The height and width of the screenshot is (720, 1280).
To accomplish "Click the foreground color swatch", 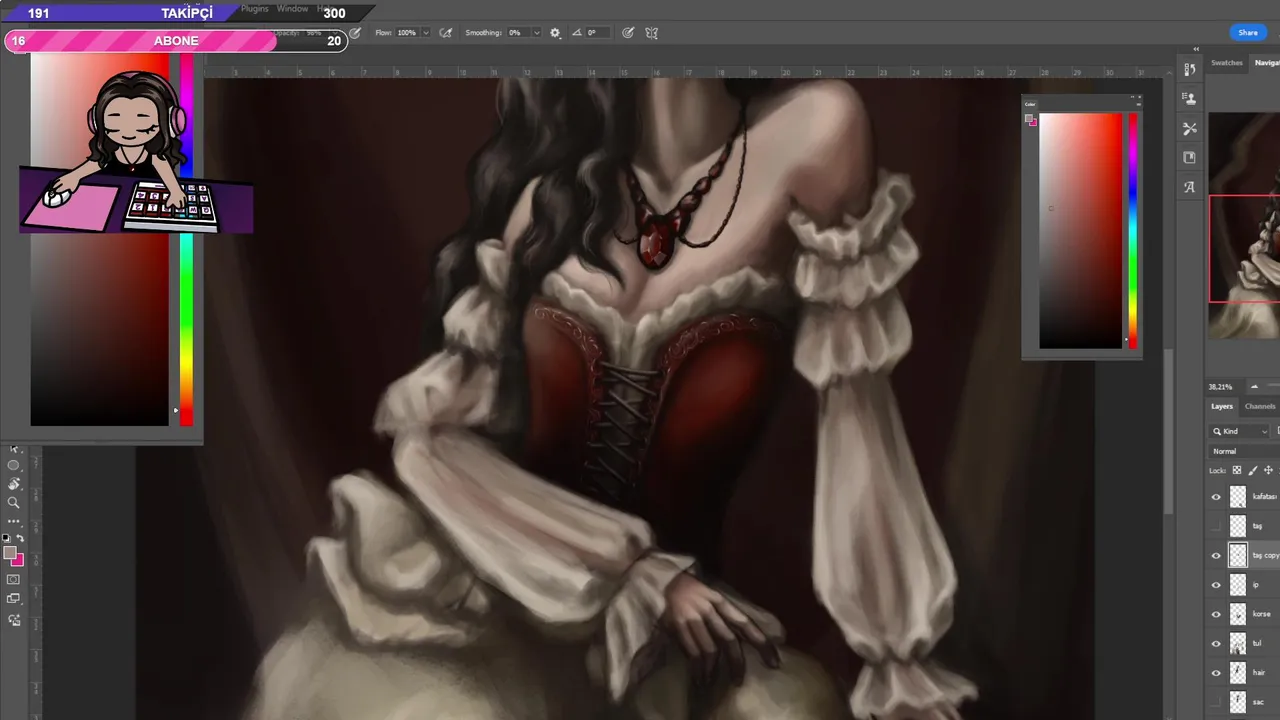I will pos(9,552).
